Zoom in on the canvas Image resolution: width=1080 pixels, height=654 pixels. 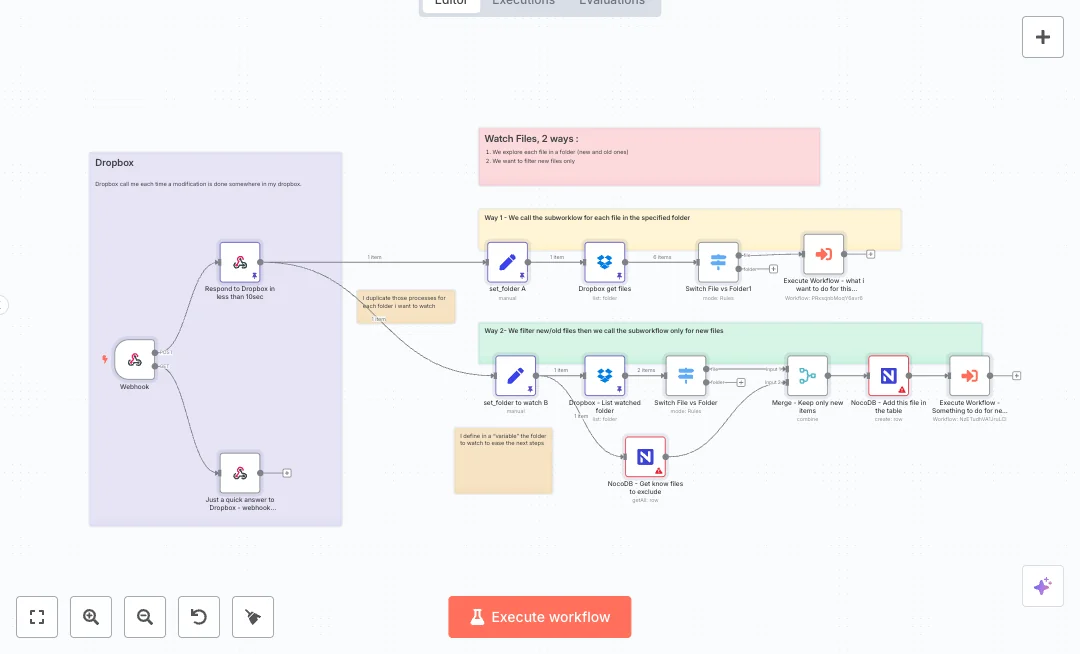point(91,617)
